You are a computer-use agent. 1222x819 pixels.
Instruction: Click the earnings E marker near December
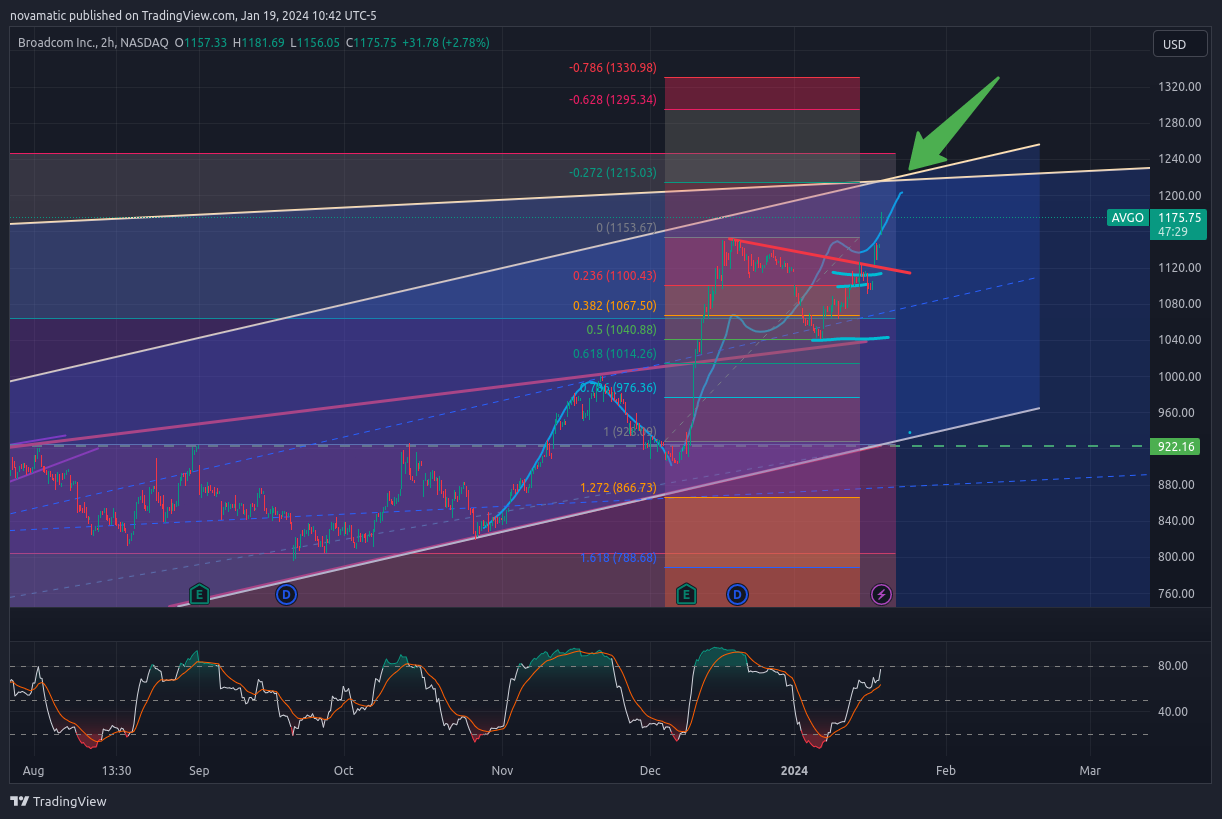686,594
